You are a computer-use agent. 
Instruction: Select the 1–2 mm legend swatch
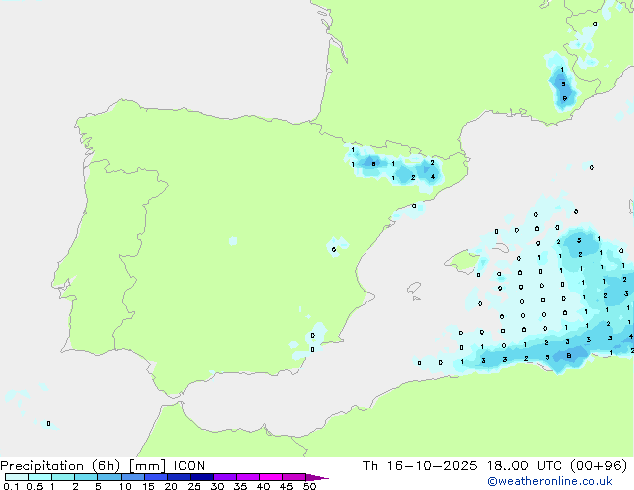click(63, 477)
